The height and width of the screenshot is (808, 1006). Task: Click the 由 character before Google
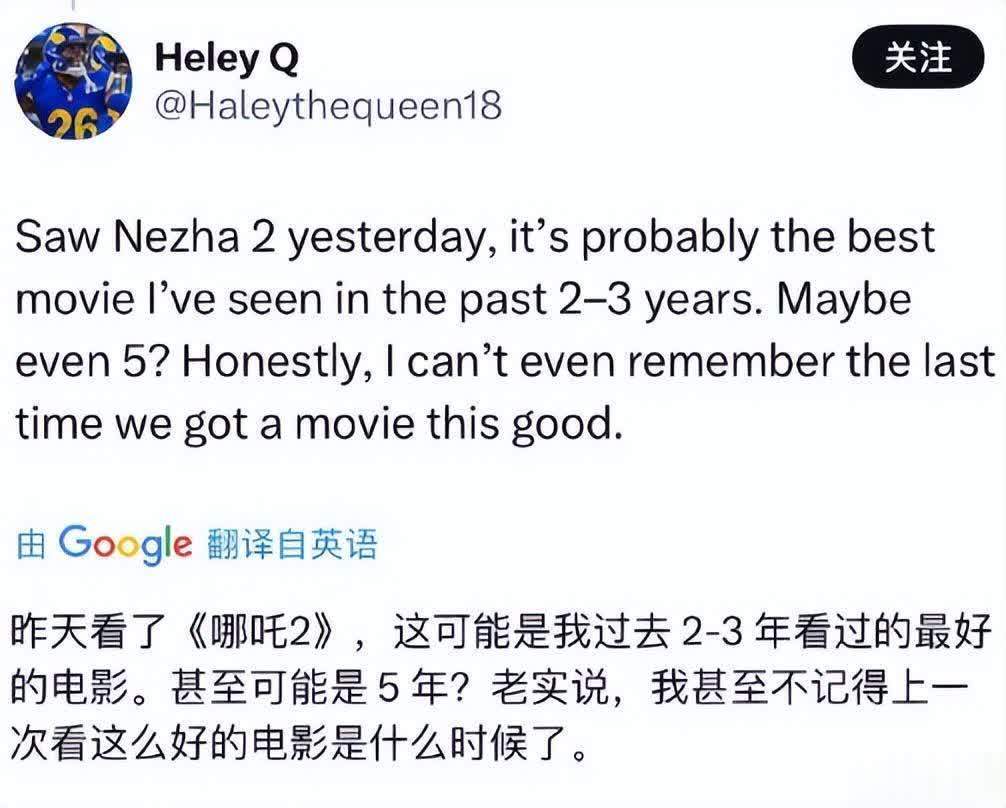coord(32,545)
